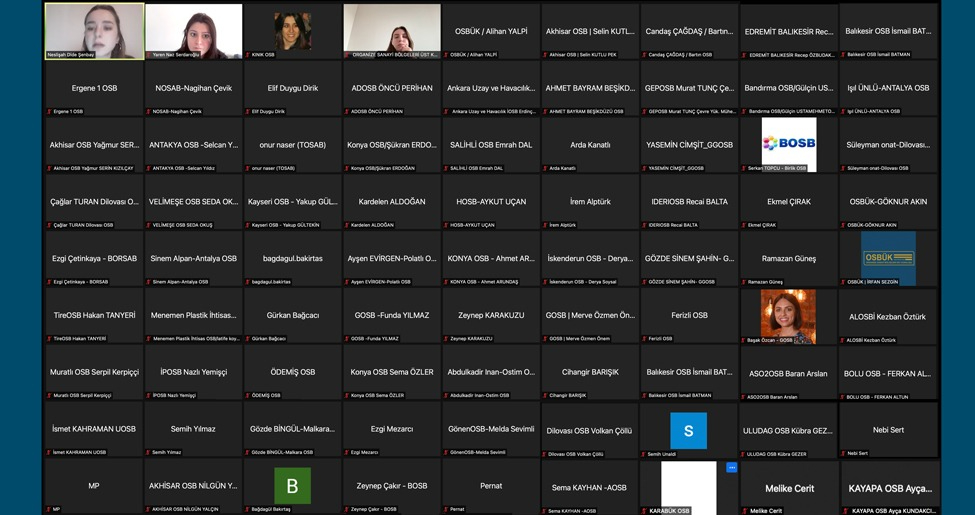This screenshot has height=515, width=975.
Task: Click muted mic icon beside Pernat label
Action: click(446, 509)
